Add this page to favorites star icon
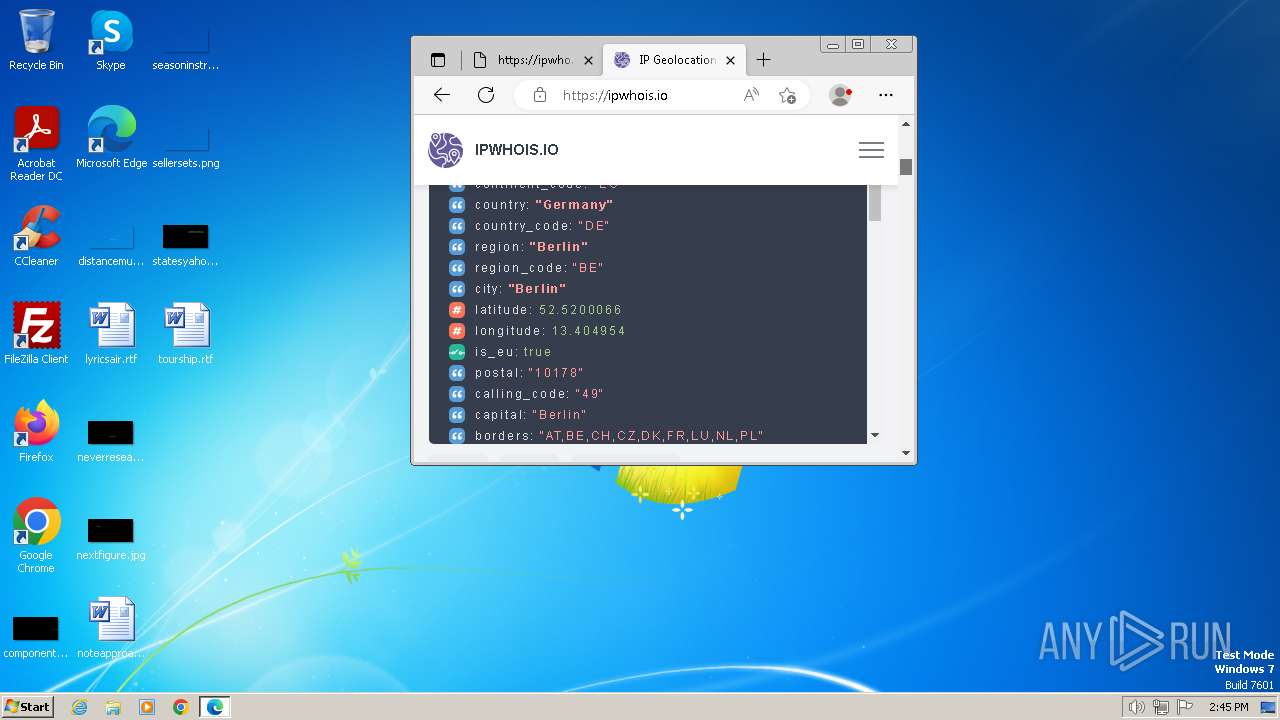 788,95
